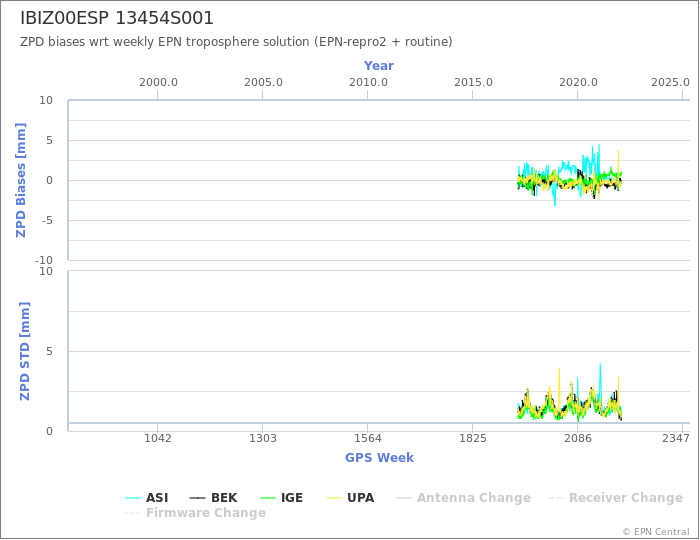Click the GPS Week axis title
Viewport: 700px width, 540px height.
tap(379, 457)
